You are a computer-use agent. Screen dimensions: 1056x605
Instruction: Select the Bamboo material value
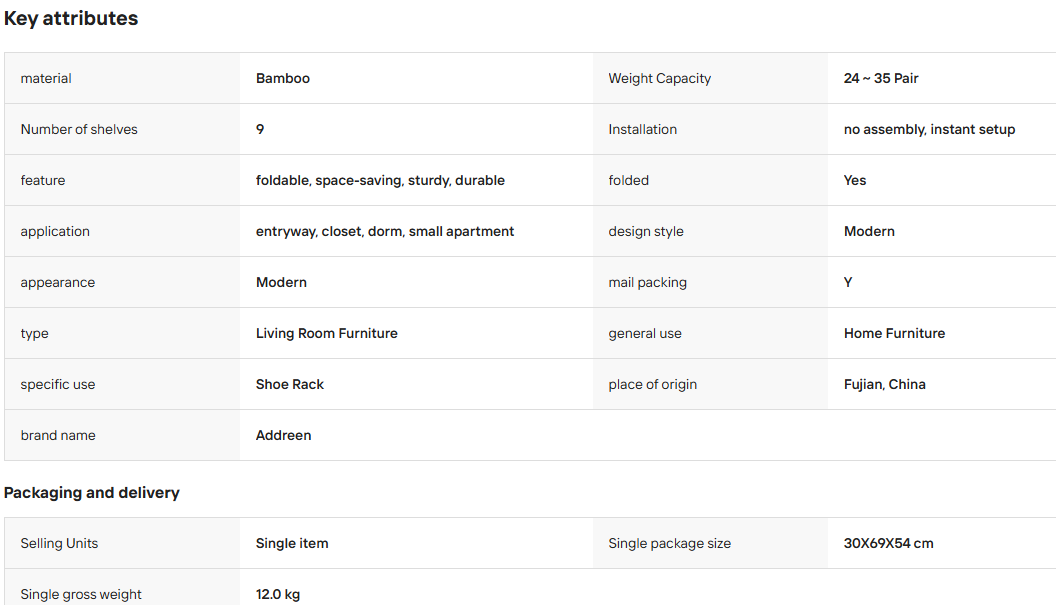point(283,78)
